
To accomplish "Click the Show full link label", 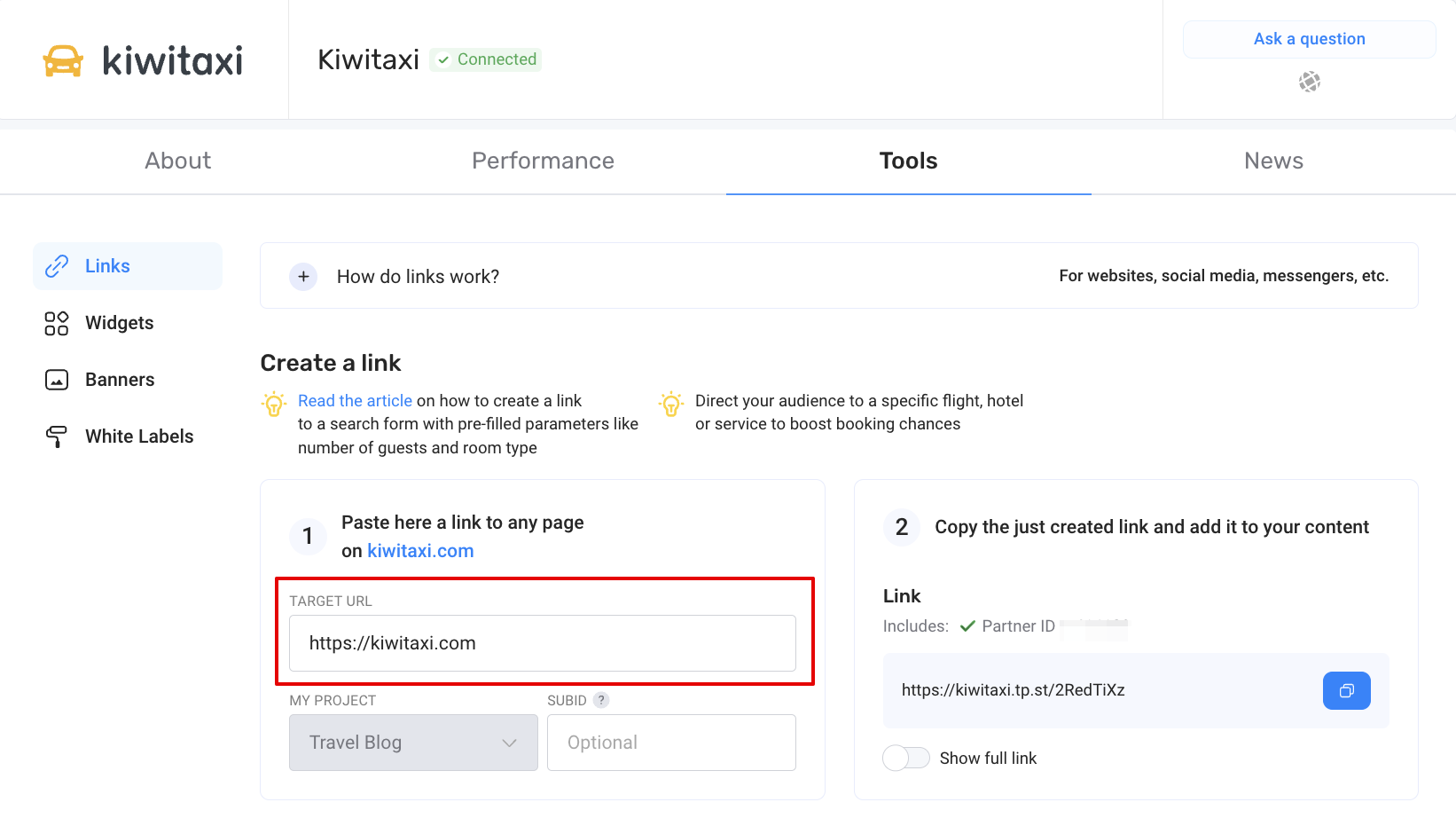I will (x=988, y=759).
